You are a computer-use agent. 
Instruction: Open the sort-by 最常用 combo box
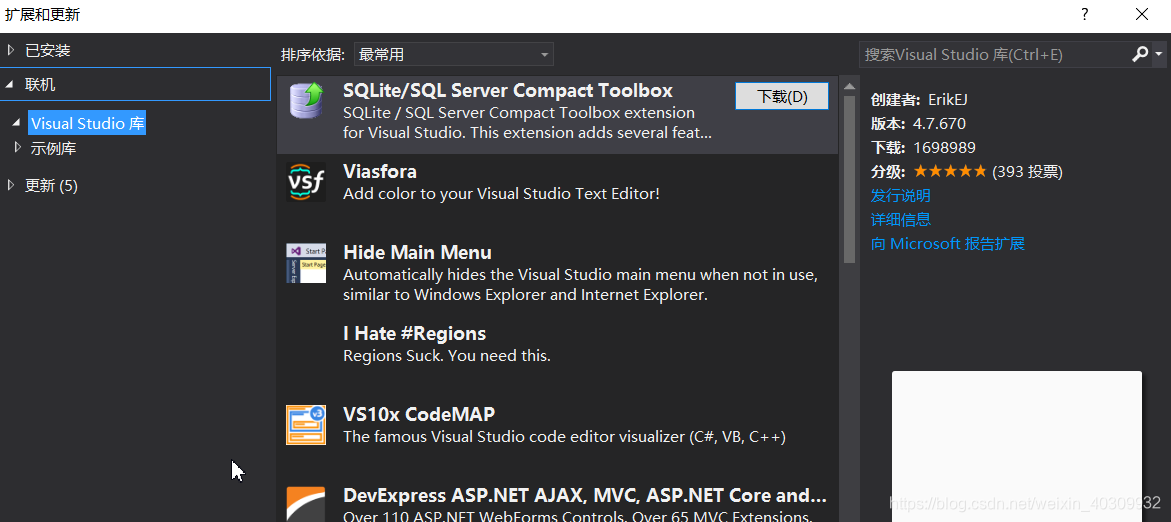pyautogui.click(x=453, y=55)
